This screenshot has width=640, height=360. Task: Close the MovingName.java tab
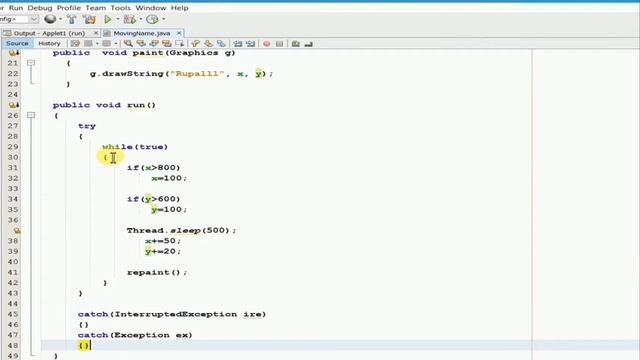(179, 33)
